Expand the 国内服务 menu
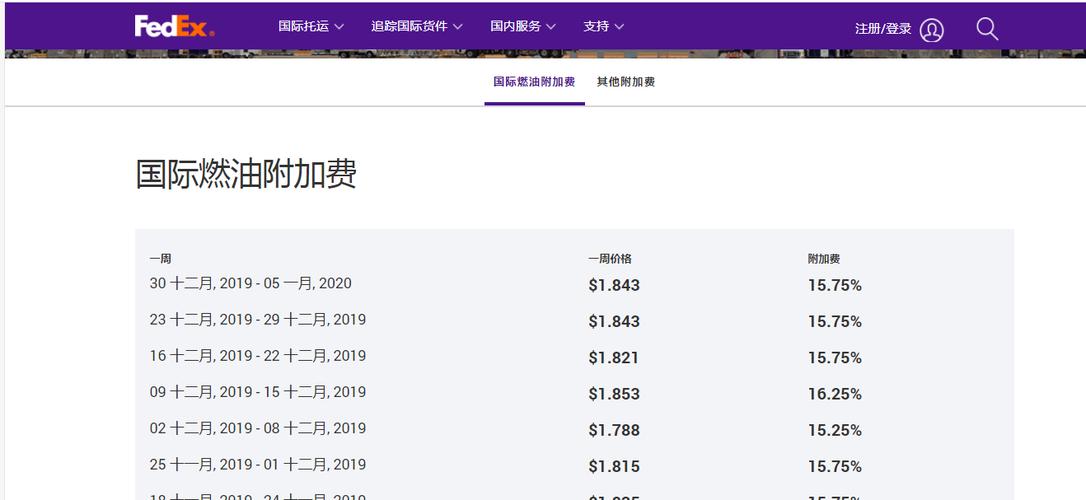1086x500 pixels. 523,26
